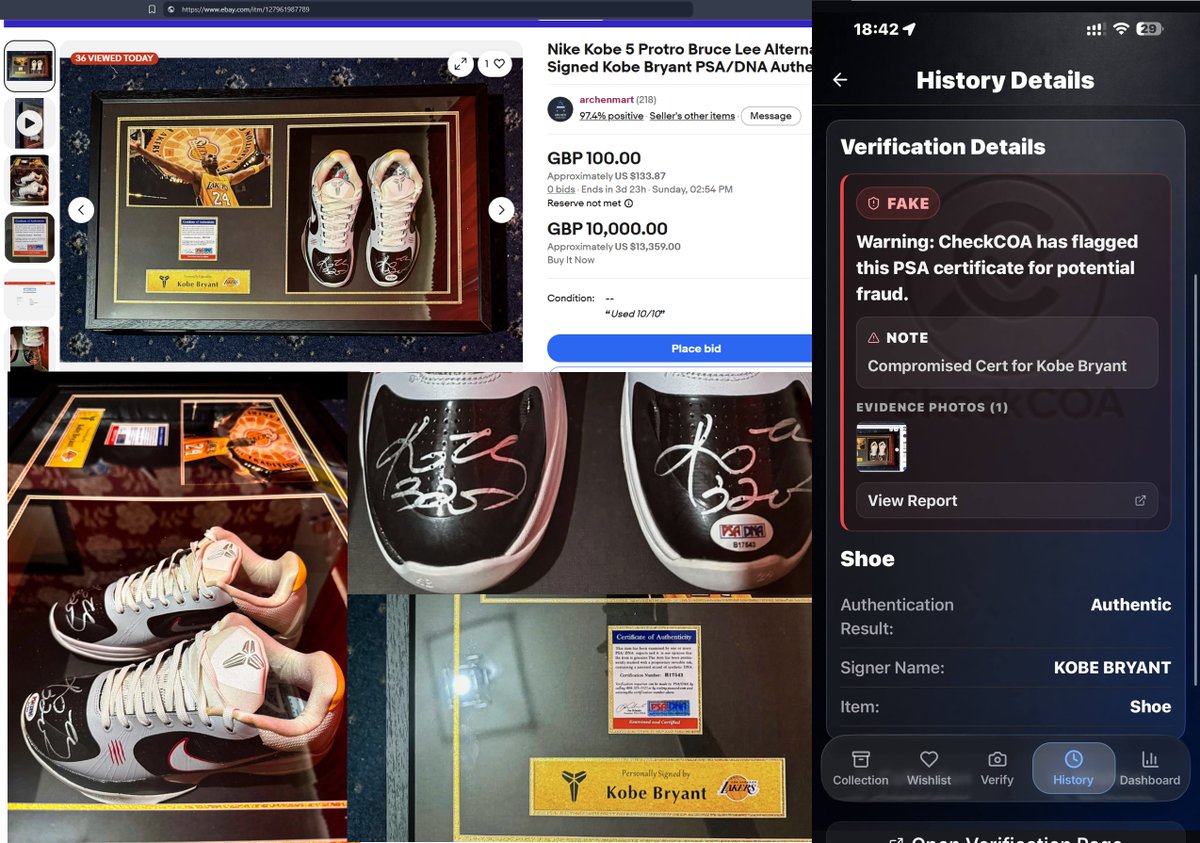This screenshot has width=1200, height=843.
Task: View the 0 bids history link
Action: (561, 189)
